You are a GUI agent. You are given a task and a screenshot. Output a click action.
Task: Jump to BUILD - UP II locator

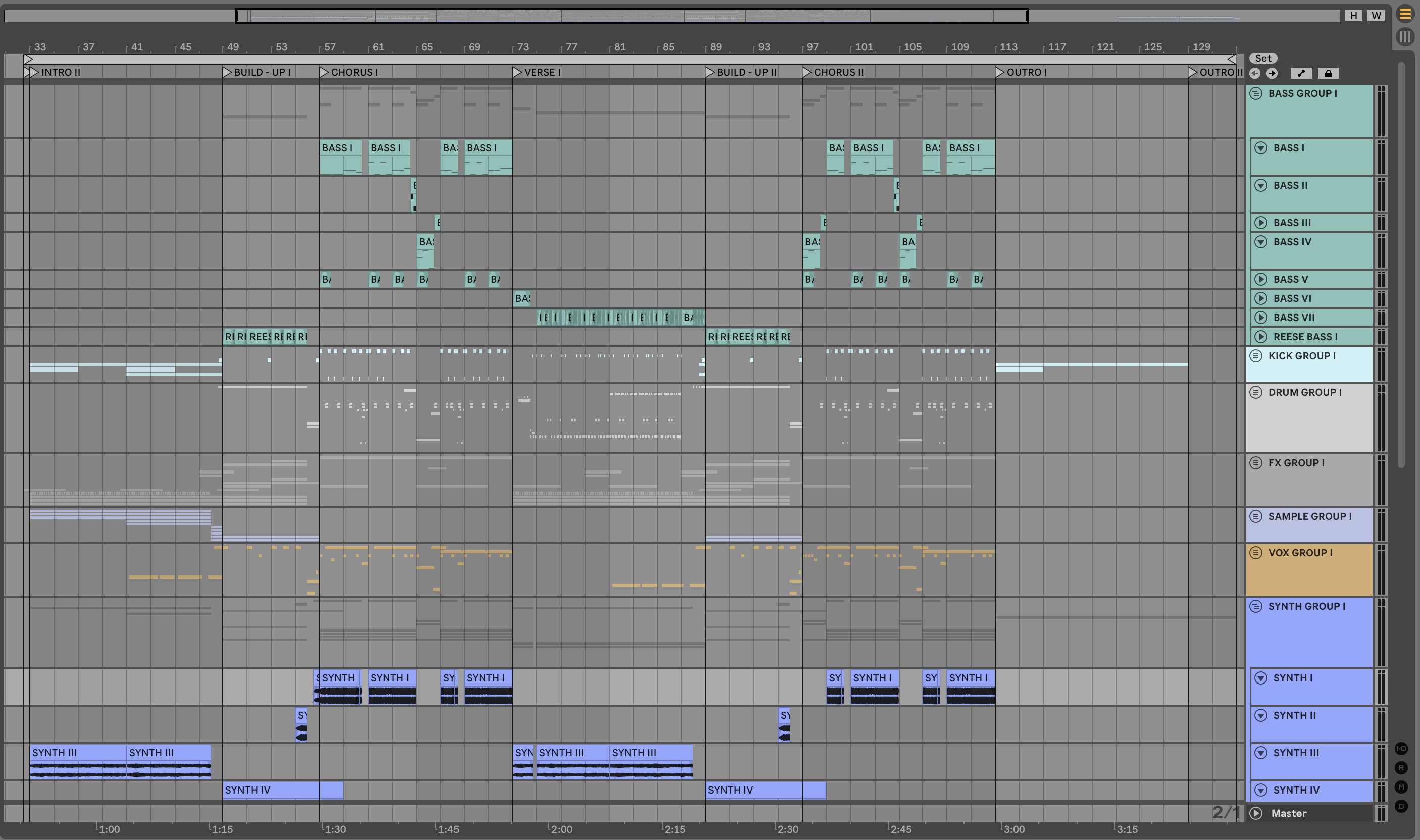[x=741, y=72]
